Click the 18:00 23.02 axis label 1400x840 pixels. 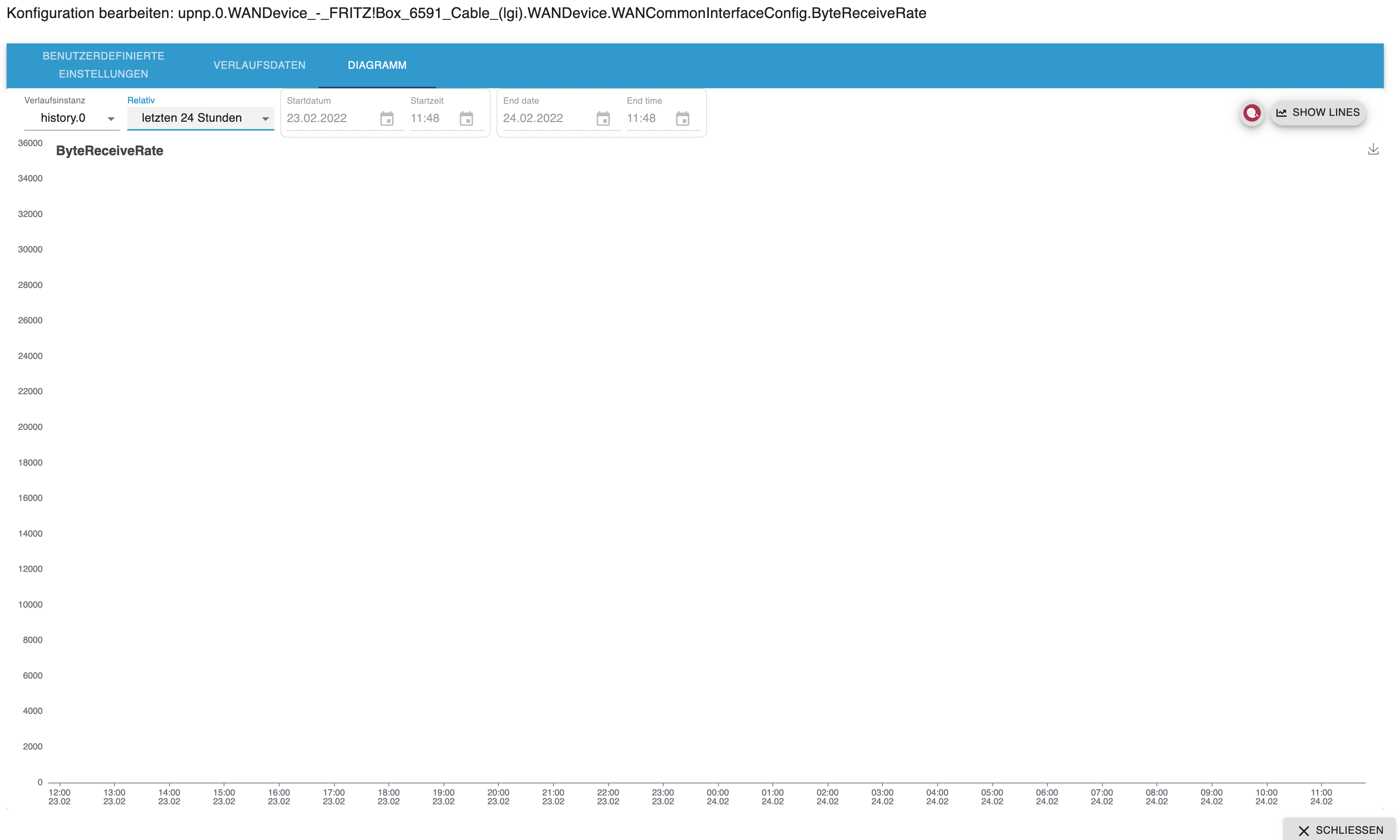point(389,797)
